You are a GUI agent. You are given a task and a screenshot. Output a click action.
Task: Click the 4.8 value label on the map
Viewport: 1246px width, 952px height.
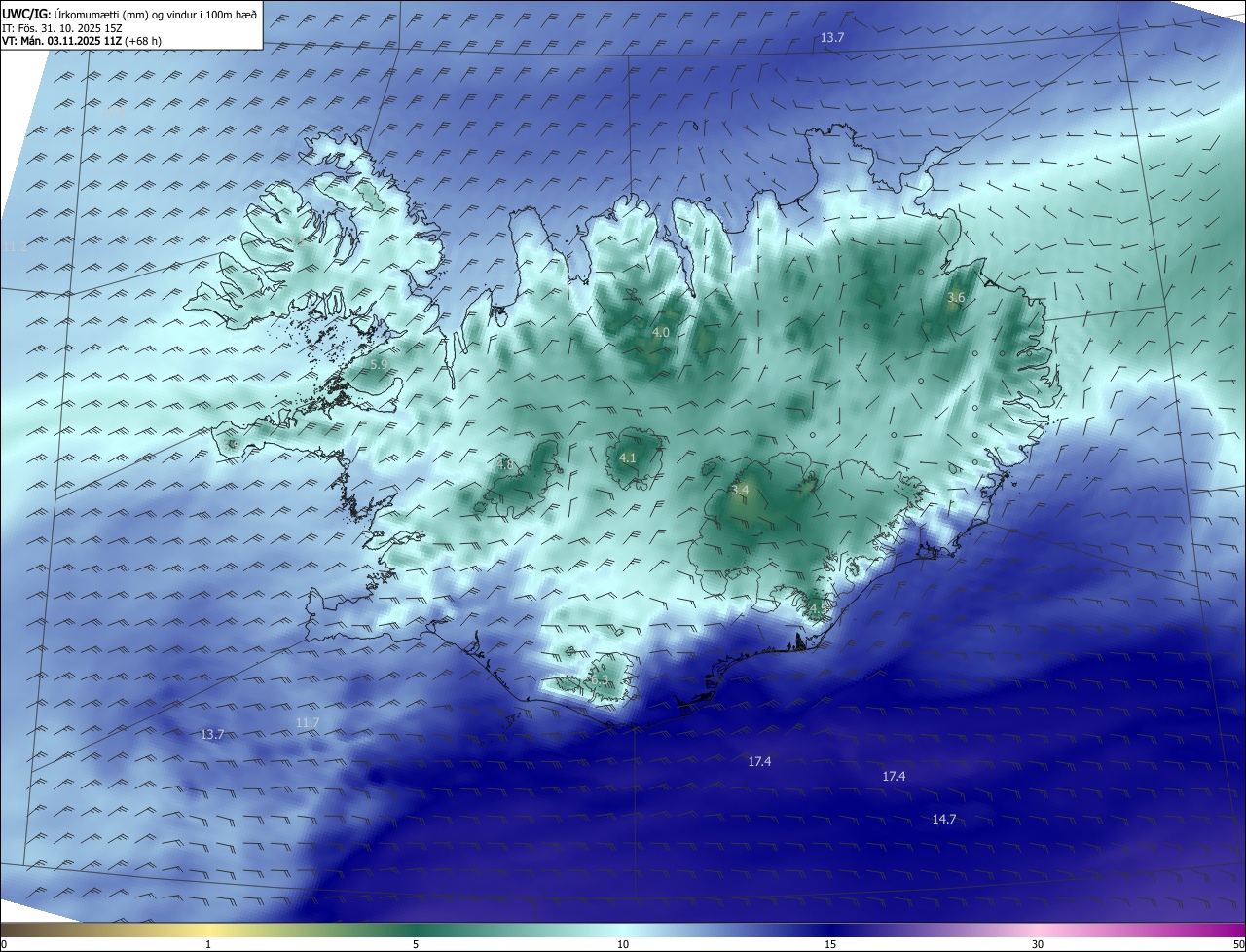tap(504, 465)
